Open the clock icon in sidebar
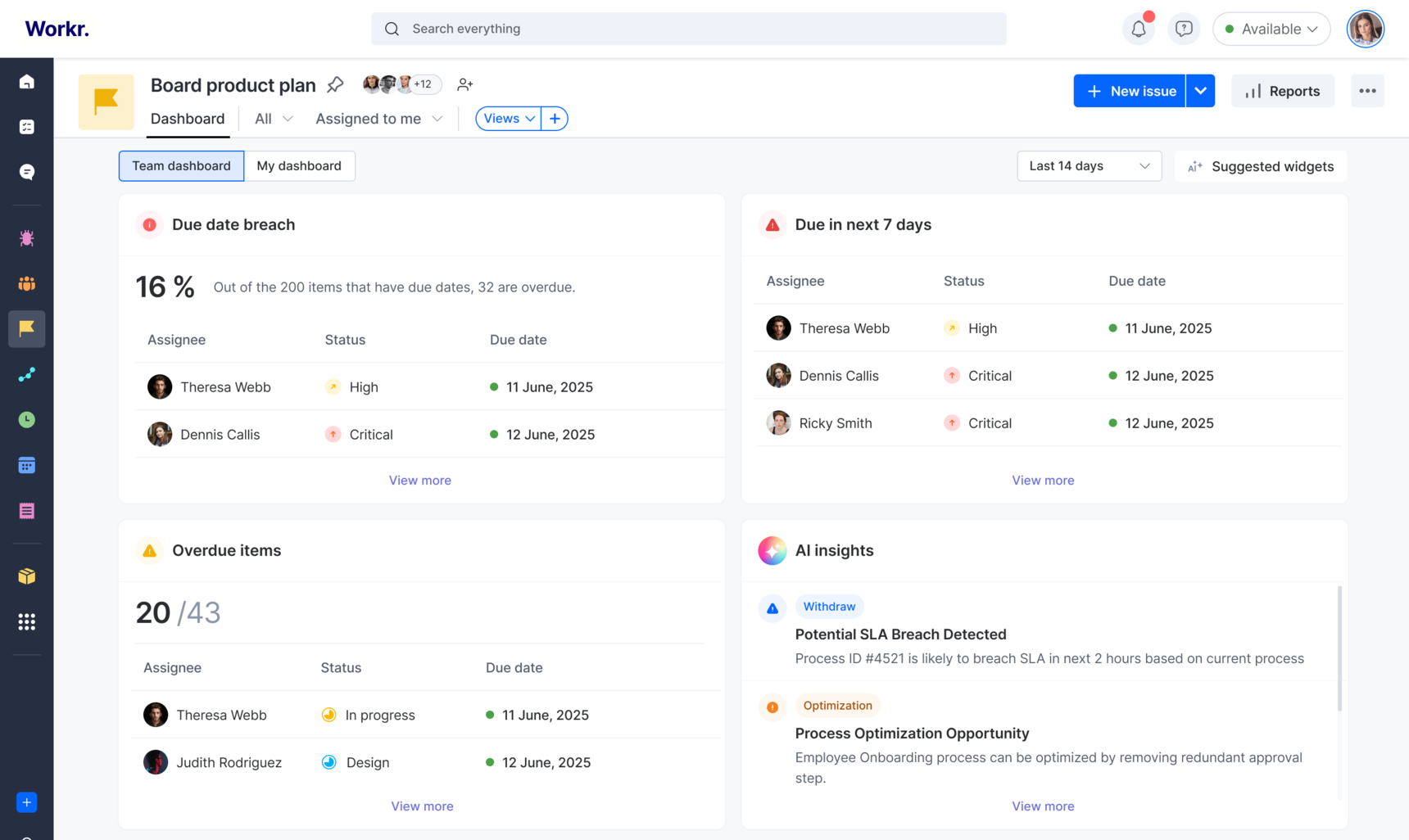 (x=27, y=420)
